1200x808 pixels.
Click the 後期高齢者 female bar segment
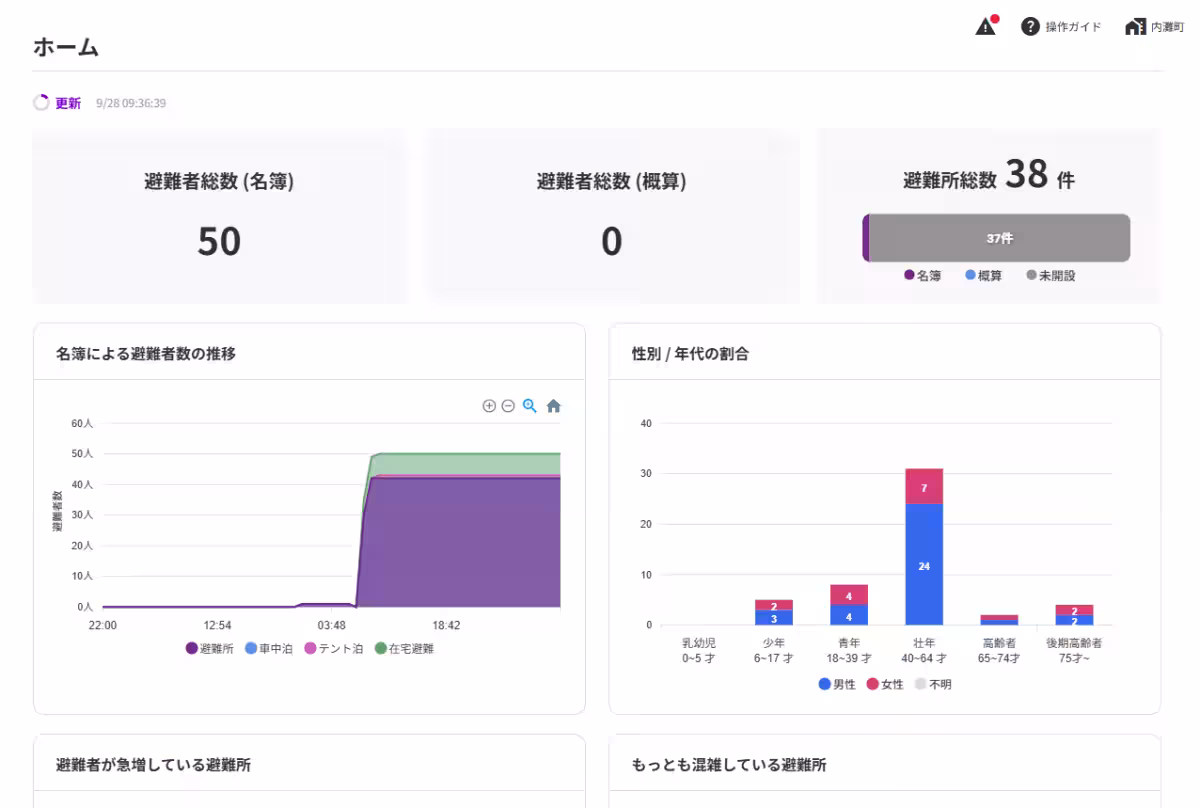[x=1074, y=610]
